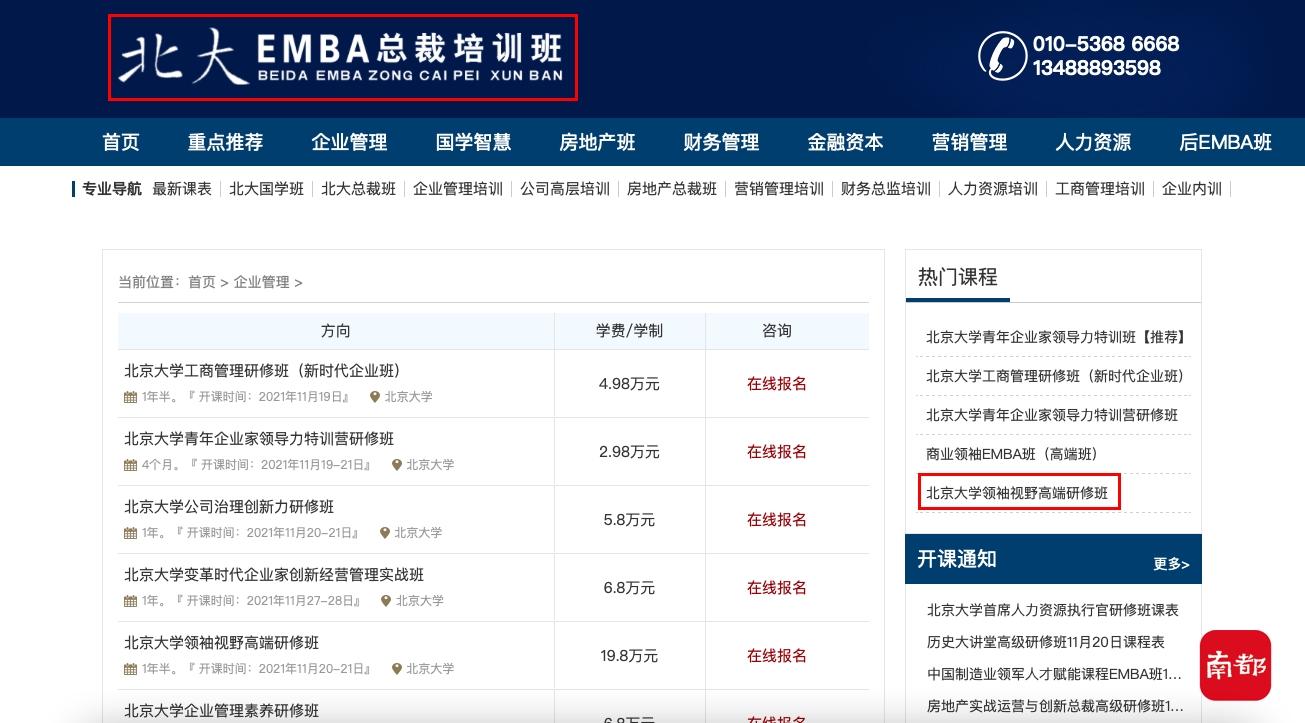This screenshot has height=723, width=1305.
Task: Open 北京大学公司治理创新力研修班 course
Action: point(229,507)
